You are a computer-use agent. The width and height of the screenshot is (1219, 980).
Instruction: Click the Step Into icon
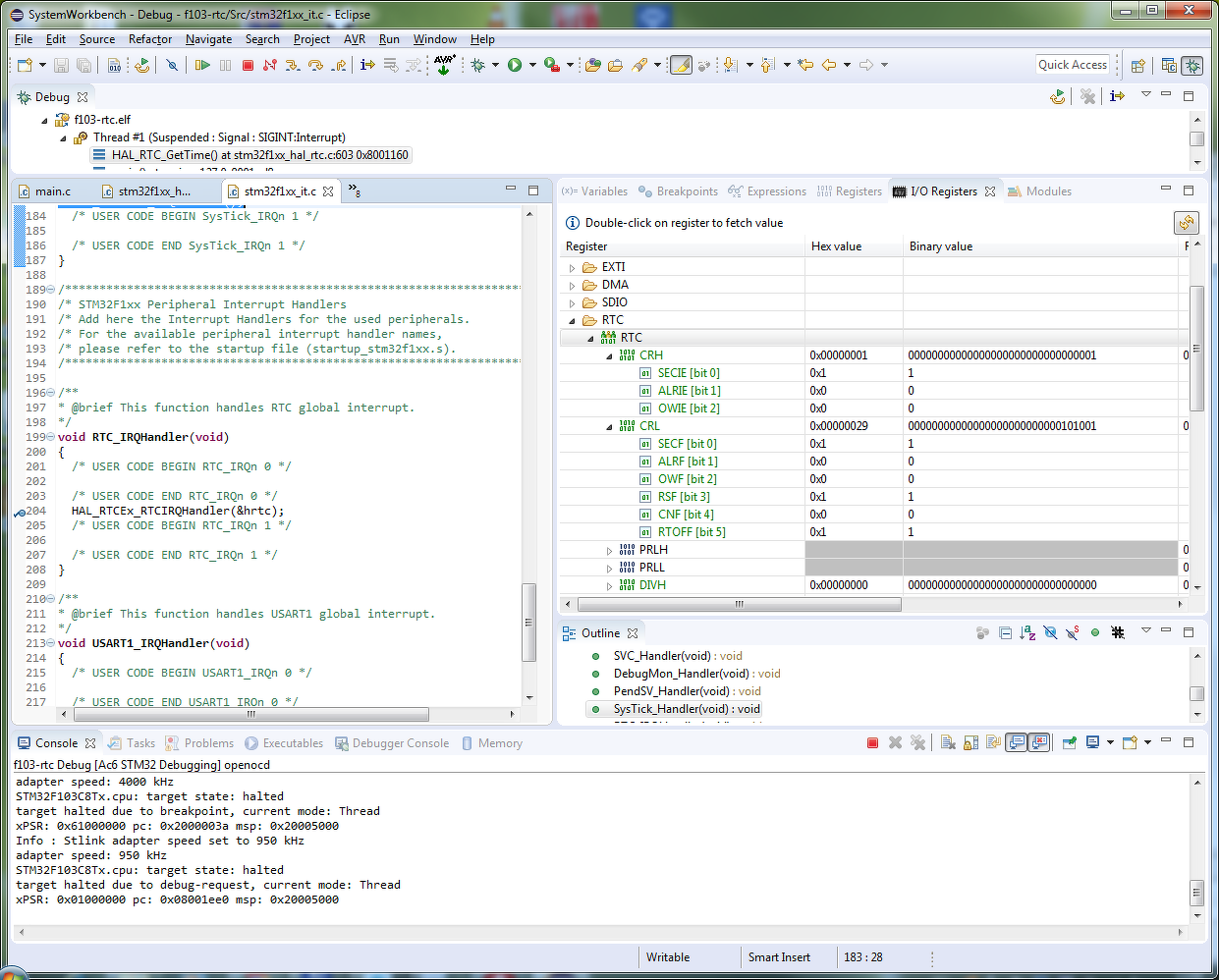(293, 65)
